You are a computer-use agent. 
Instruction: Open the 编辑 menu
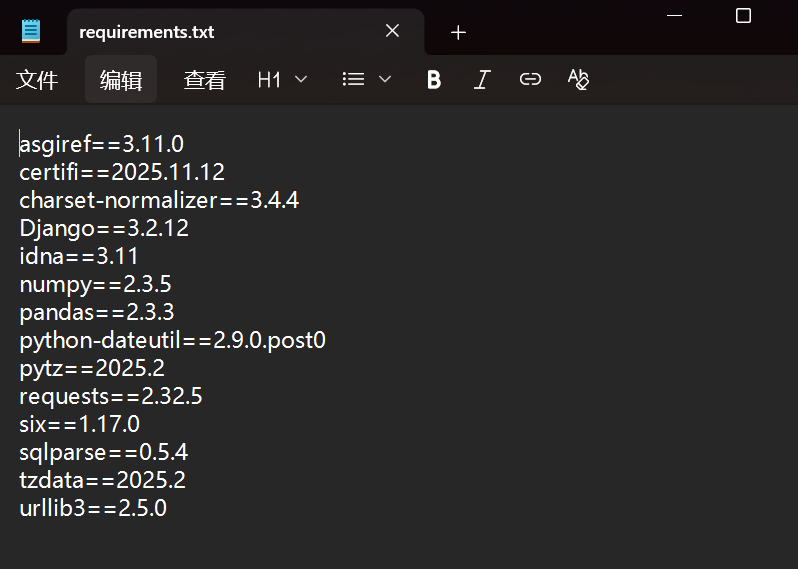click(121, 80)
